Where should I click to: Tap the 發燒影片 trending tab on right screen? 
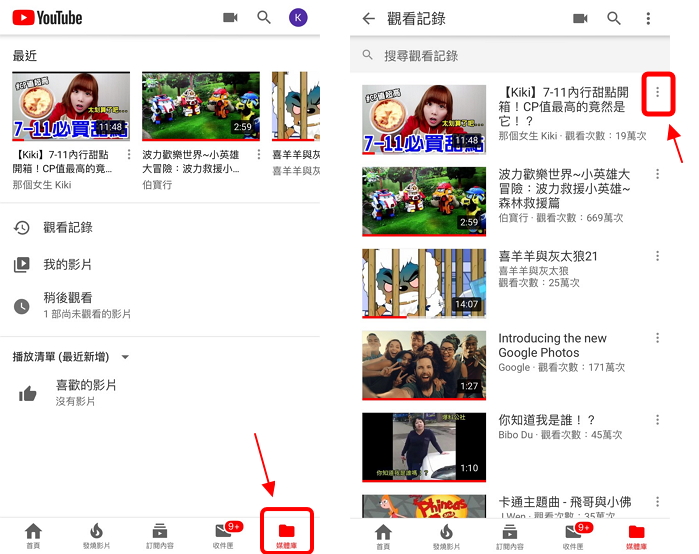(446, 536)
